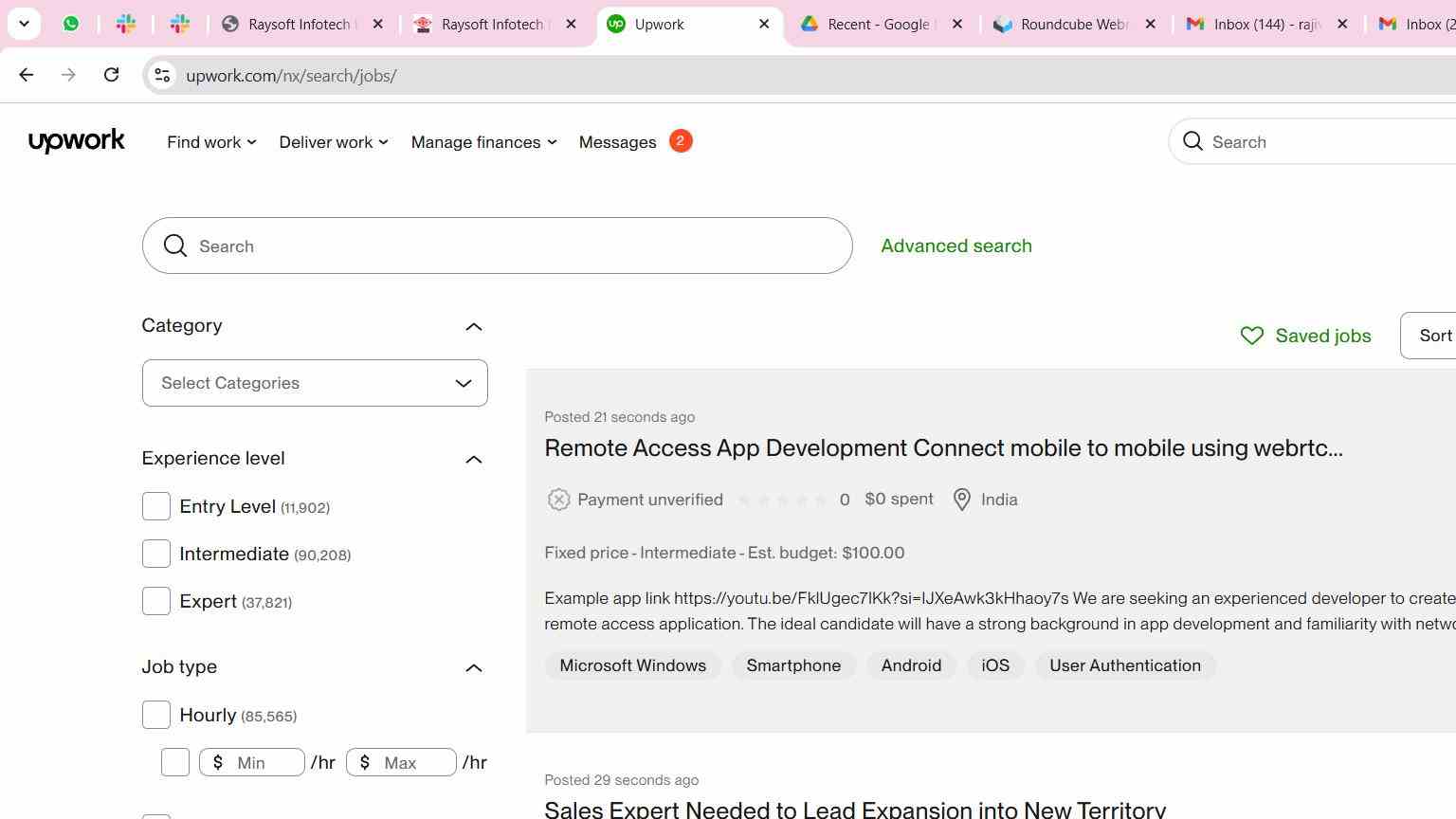
Task: Focus the main jobs search field
Action: click(x=498, y=246)
